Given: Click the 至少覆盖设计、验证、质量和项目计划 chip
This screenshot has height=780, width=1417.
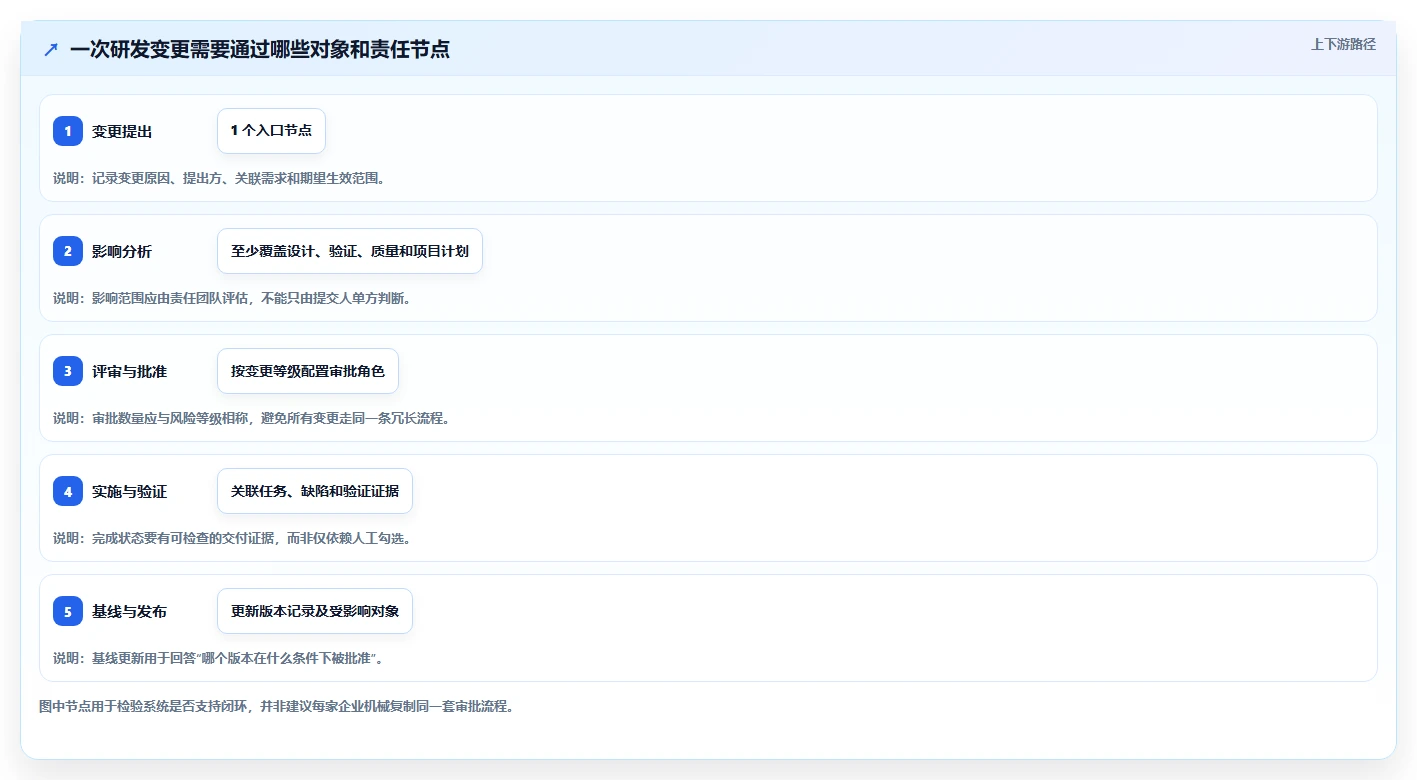Looking at the screenshot, I should point(350,251).
